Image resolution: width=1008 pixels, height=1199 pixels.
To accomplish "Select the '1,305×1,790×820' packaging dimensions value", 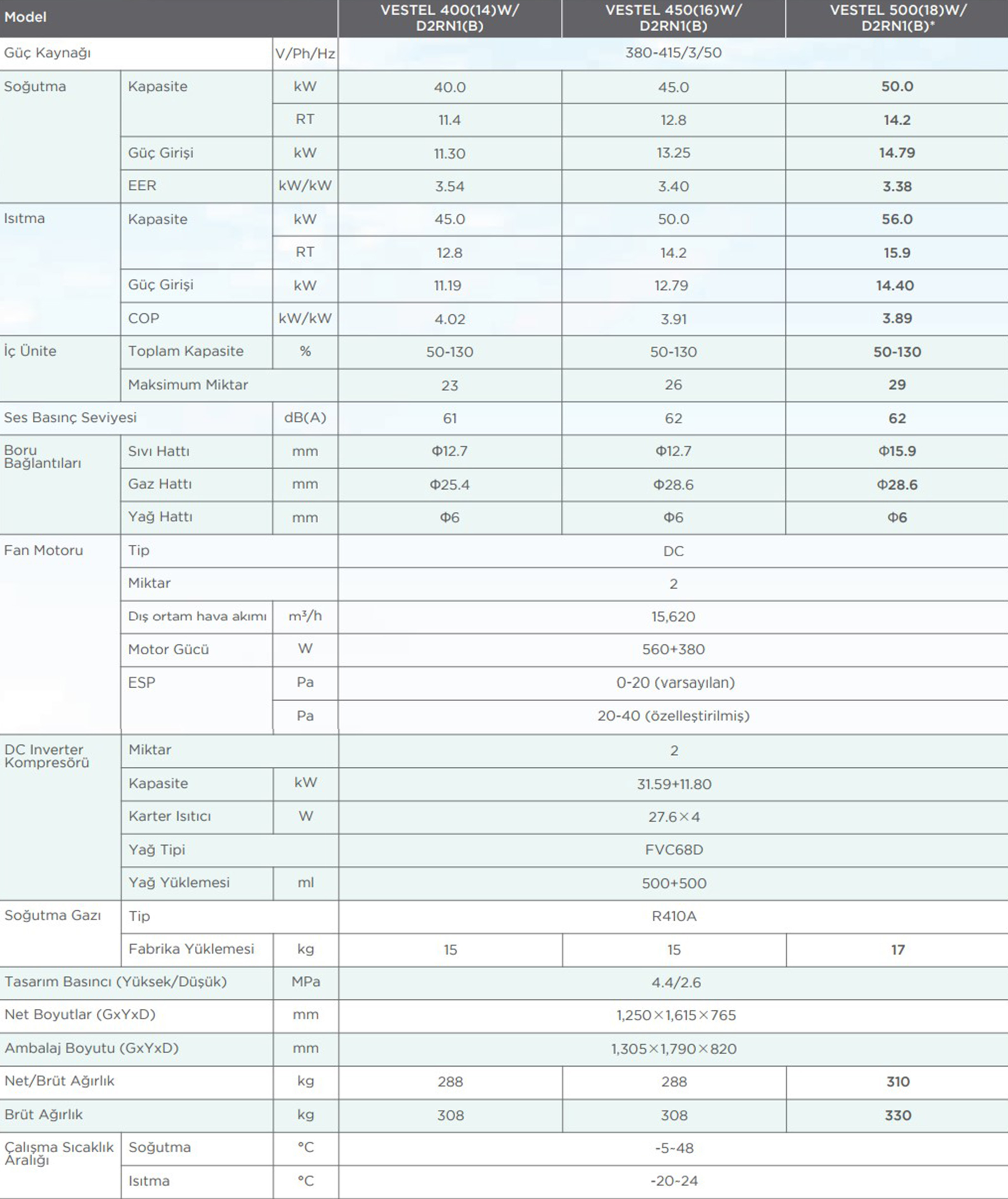I will click(x=674, y=1049).
